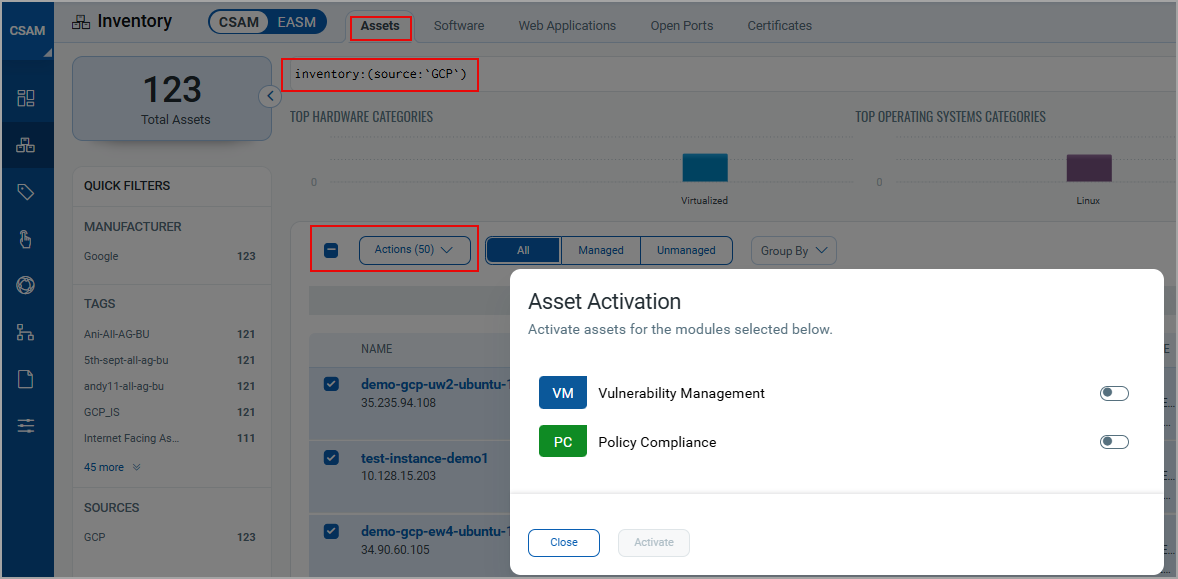Image resolution: width=1178 pixels, height=579 pixels.
Task: Open the Inventory icon in the left sidebar
Action: (26, 145)
